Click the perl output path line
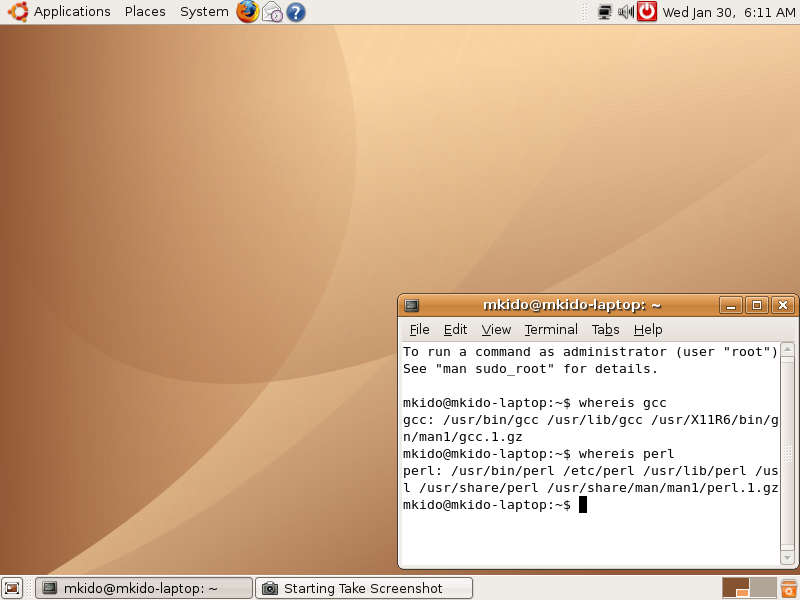This screenshot has width=800, height=600. pyautogui.click(x=591, y=471)
